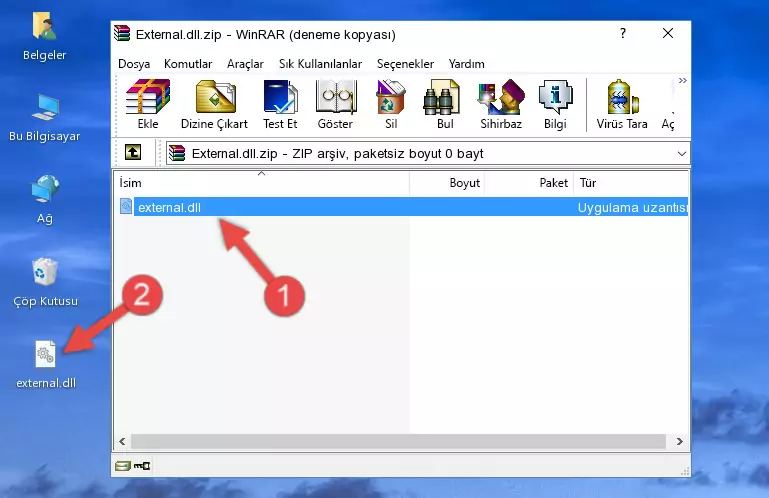Click the key password icon in the status bar

142,465
